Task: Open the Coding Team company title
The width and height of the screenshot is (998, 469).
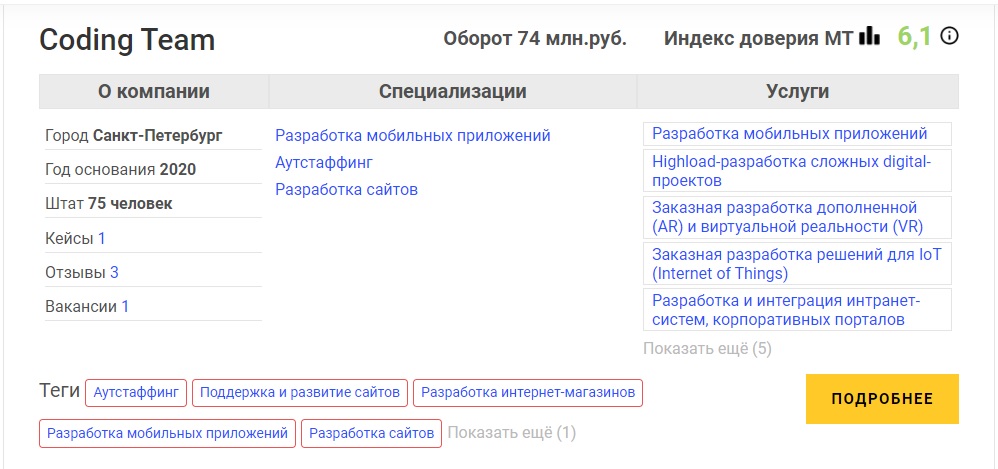Action: pos(127,40)
